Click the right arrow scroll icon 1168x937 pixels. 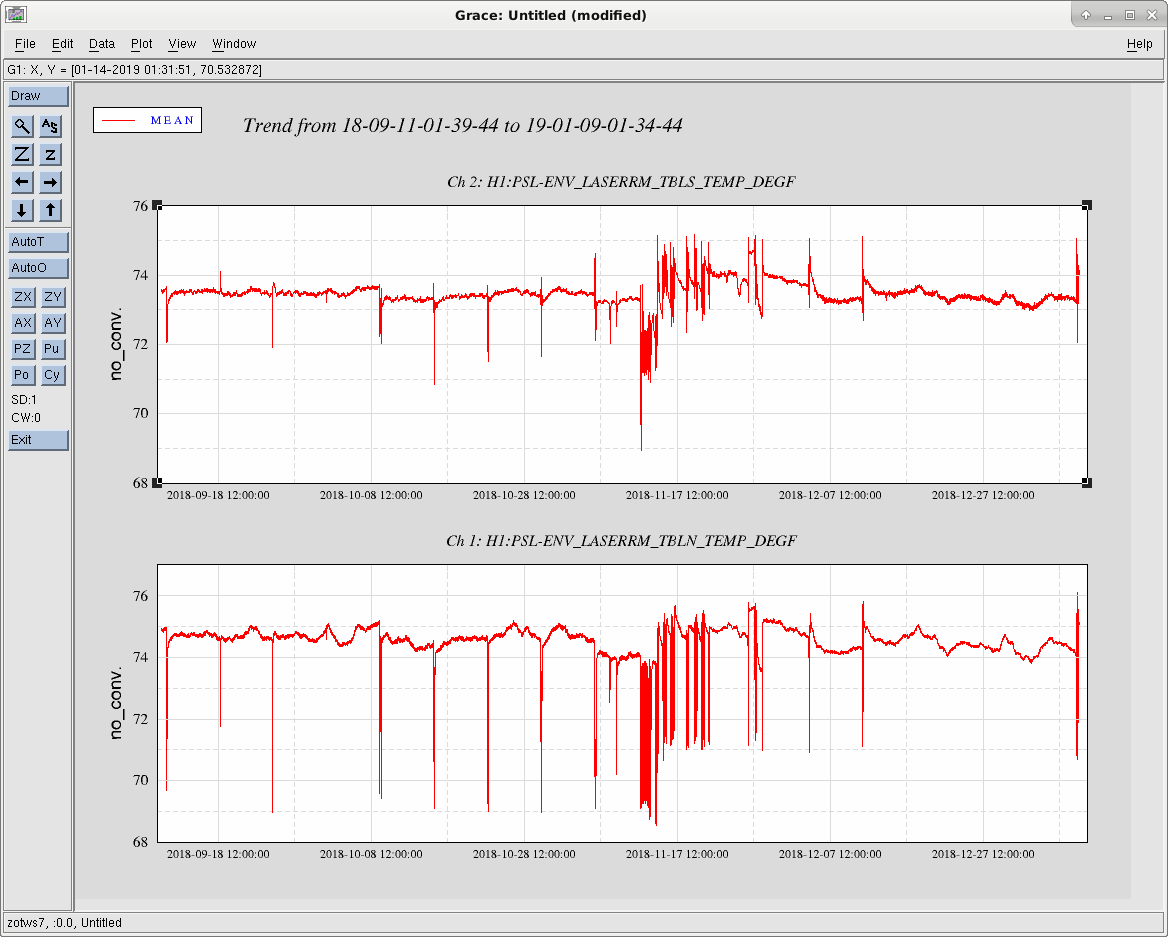(50, 182)
